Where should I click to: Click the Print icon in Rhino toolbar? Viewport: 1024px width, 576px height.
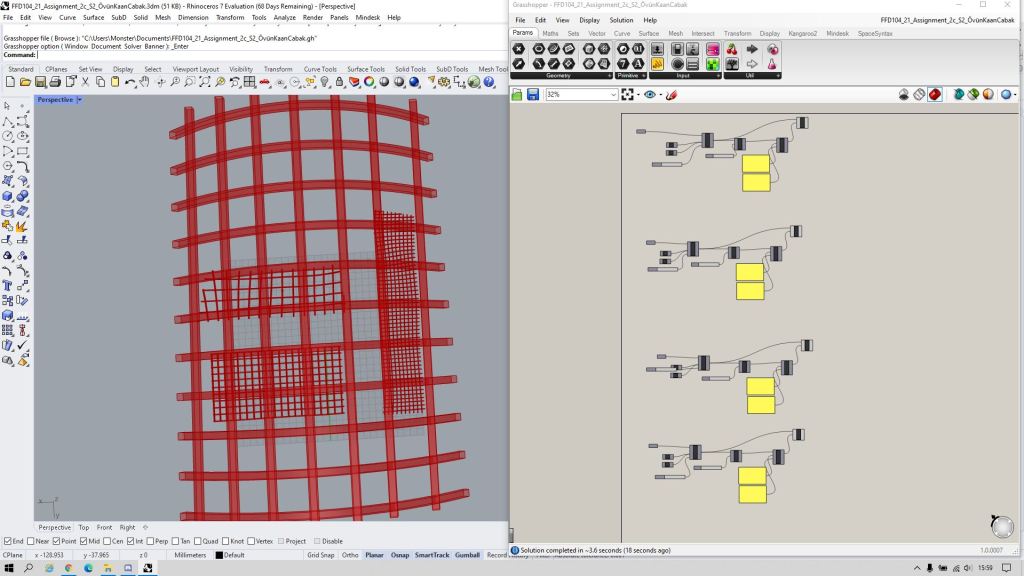(x=55, y=82)
